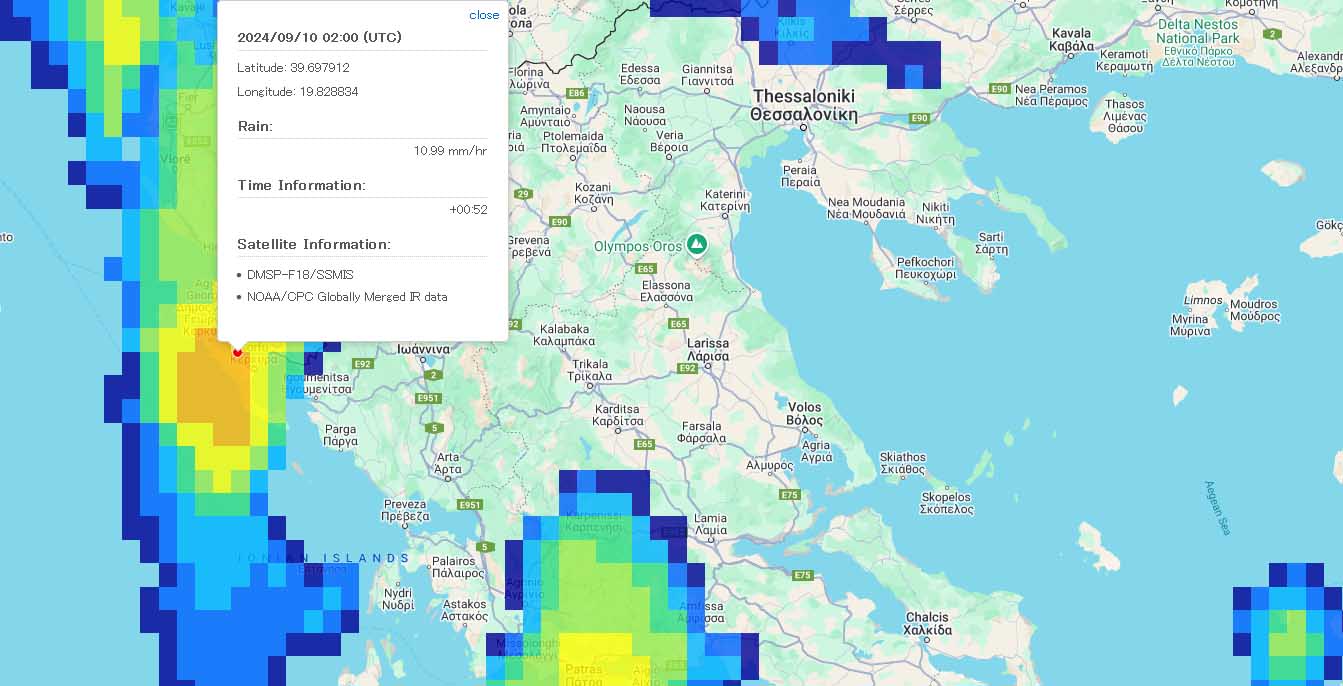Click the 29 road shield near Kozani
1343x686 pixels.
522,194
